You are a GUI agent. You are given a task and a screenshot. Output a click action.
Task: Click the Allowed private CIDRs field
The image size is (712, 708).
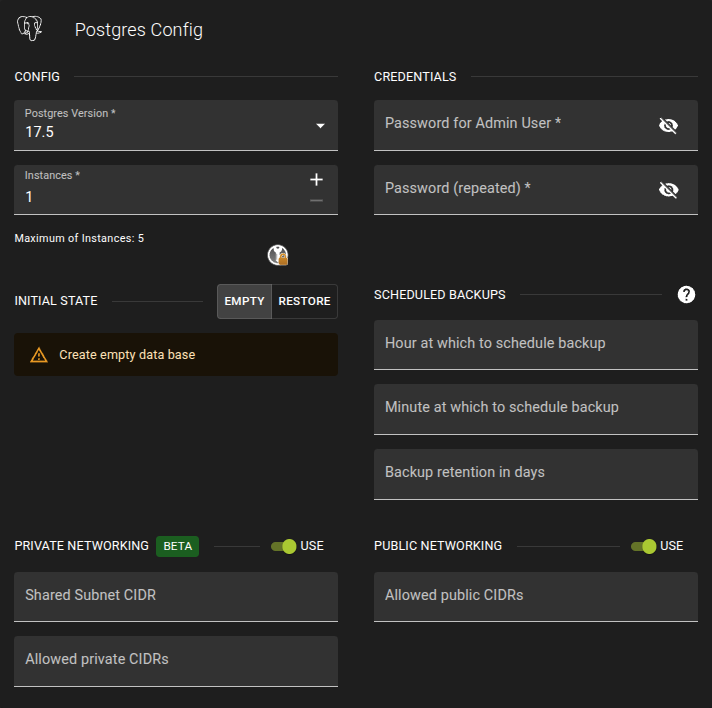point(176,661)
